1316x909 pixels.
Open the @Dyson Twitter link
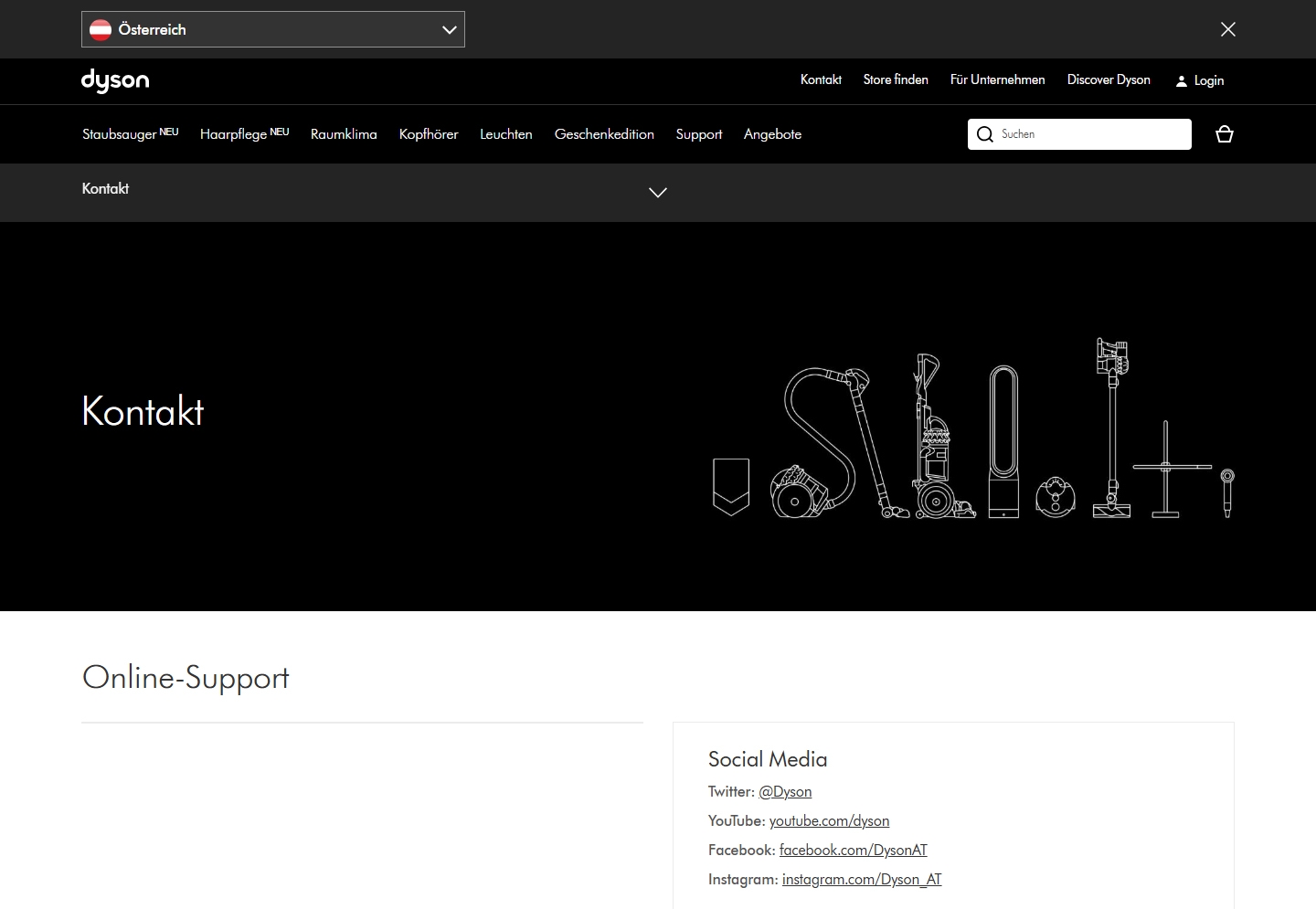pos(785,792)
